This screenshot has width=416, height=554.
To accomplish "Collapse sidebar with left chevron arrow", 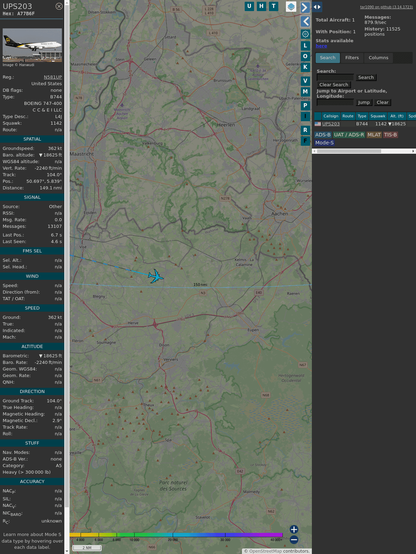I will pyautogui.click(x=305, y=21).
